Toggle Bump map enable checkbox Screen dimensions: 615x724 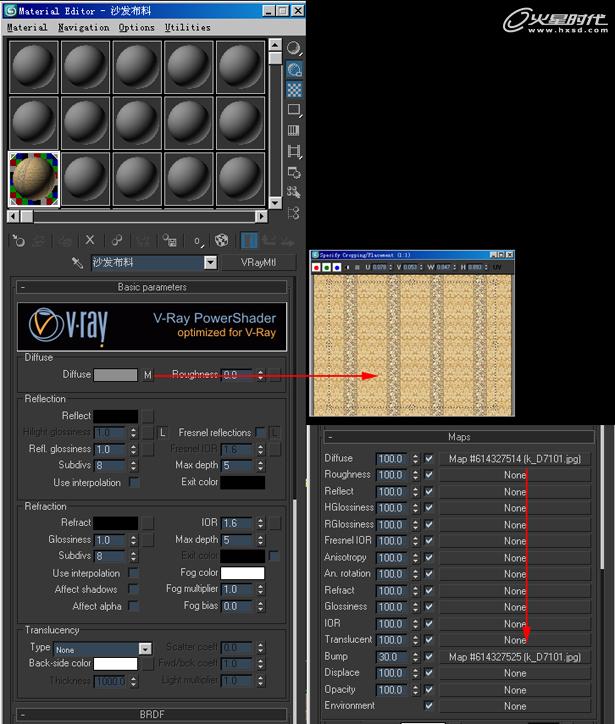(429, 657)
